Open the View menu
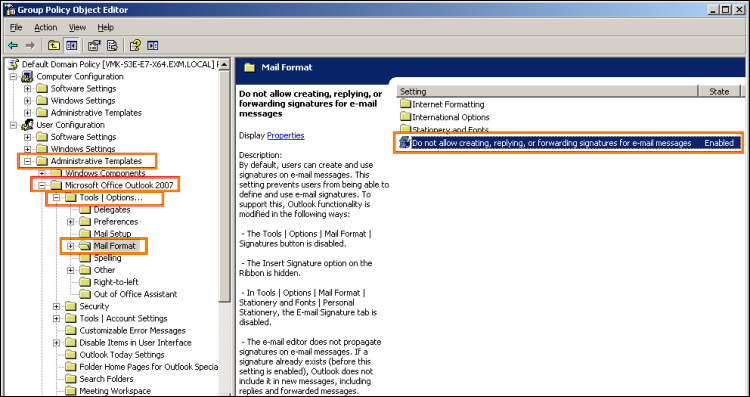 pos(77,27)
